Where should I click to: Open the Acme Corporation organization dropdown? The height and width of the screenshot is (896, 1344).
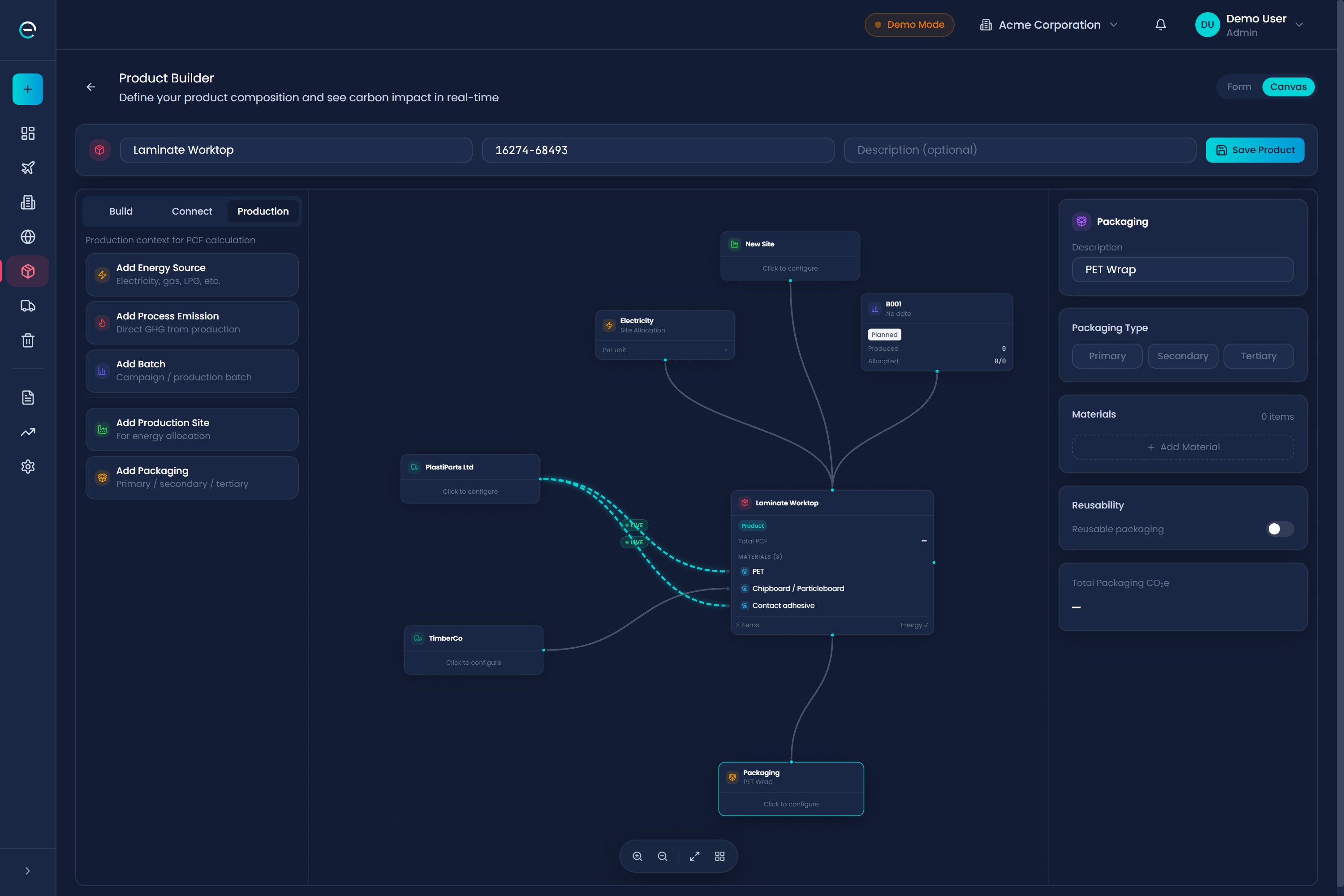pos(1049,25)
